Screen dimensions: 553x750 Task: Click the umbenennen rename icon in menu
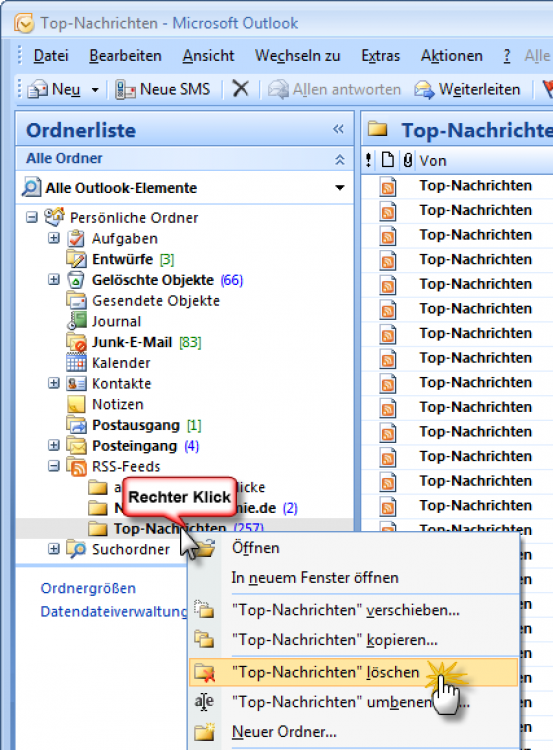coord(204,702)
